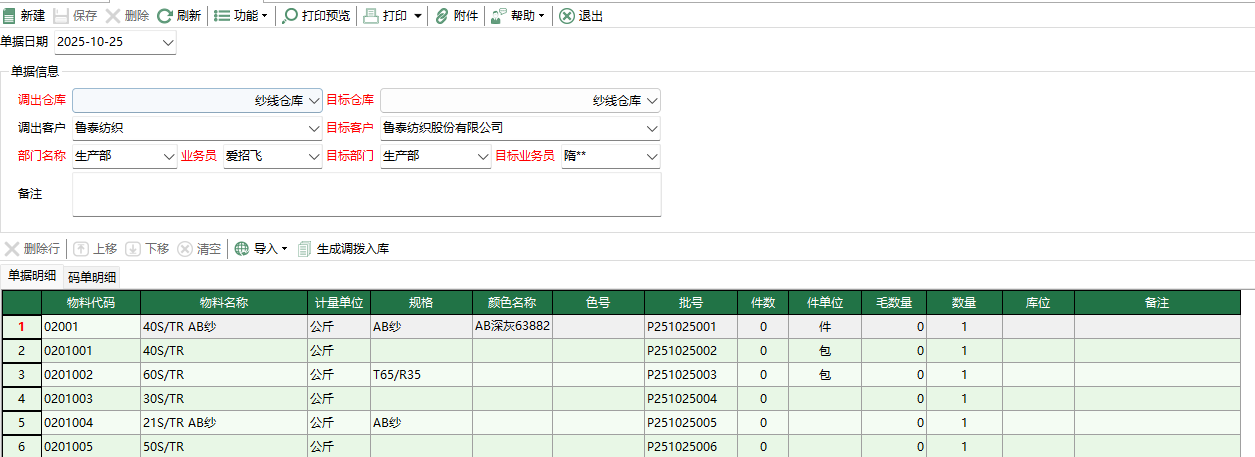The width and height of the screenshot is (1255, 457).
Task: Click the 批号 column header
Action: pyautogui.click(x=690, y=303)
